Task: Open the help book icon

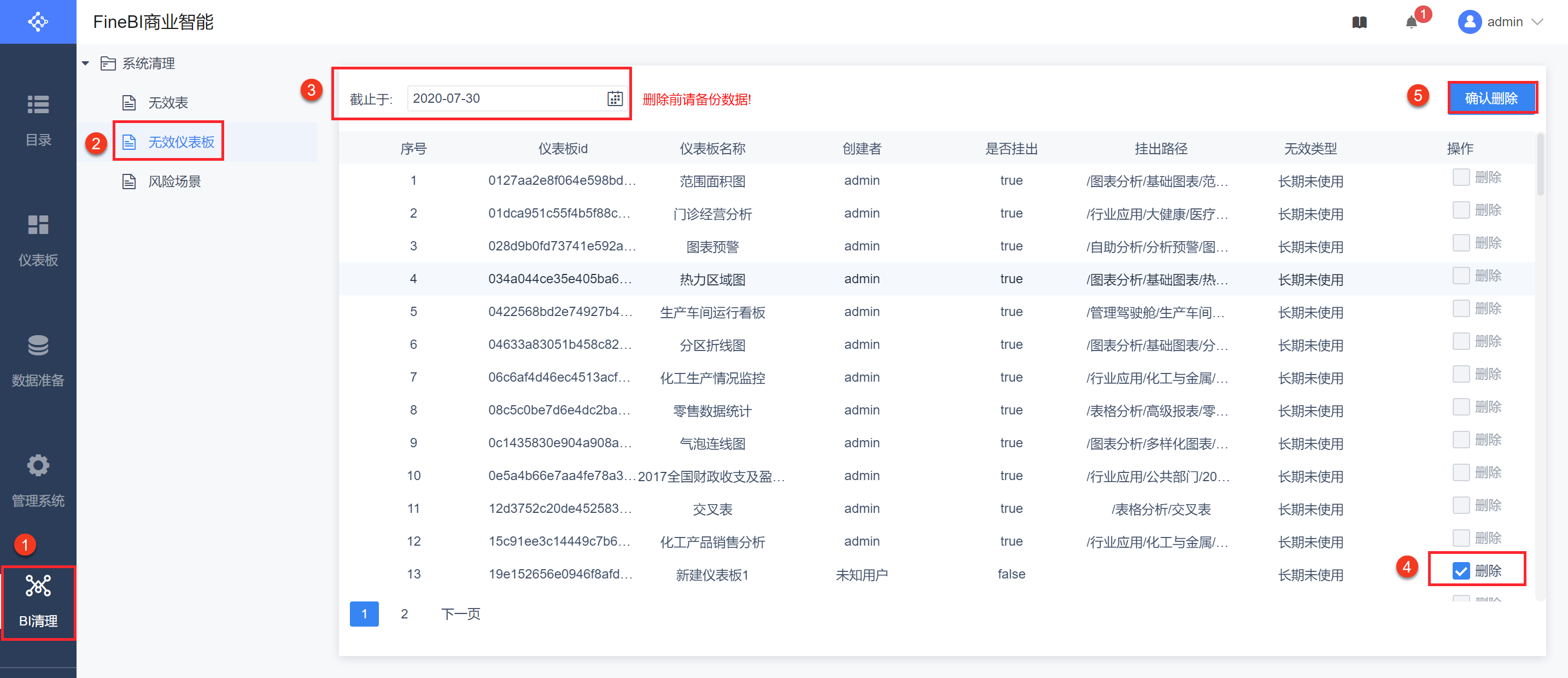Action: pyautogui.click(x=1359, y=22)
